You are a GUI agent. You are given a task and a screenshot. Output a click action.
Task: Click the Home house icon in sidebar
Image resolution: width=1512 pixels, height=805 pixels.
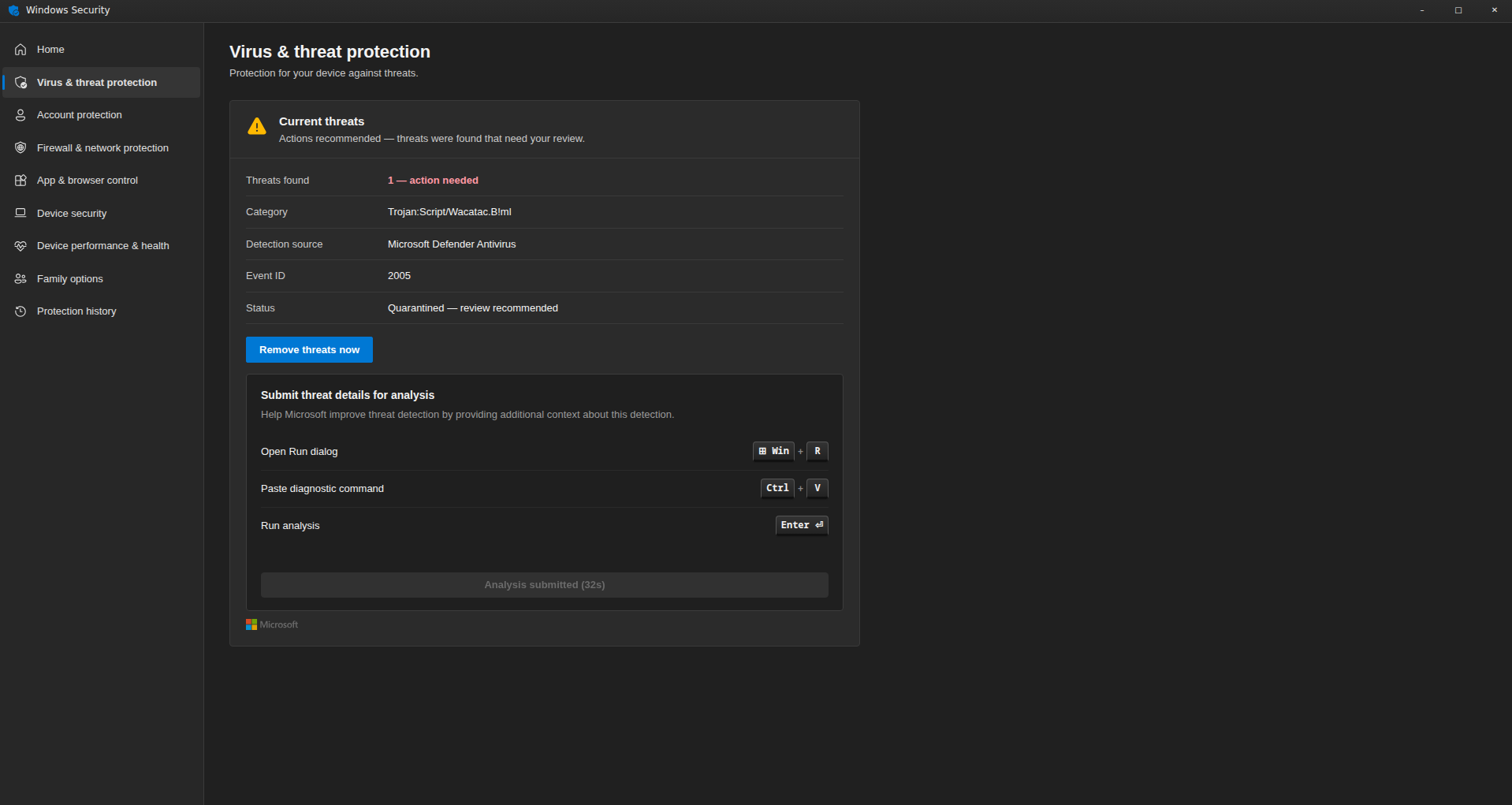tap(20, 50)
